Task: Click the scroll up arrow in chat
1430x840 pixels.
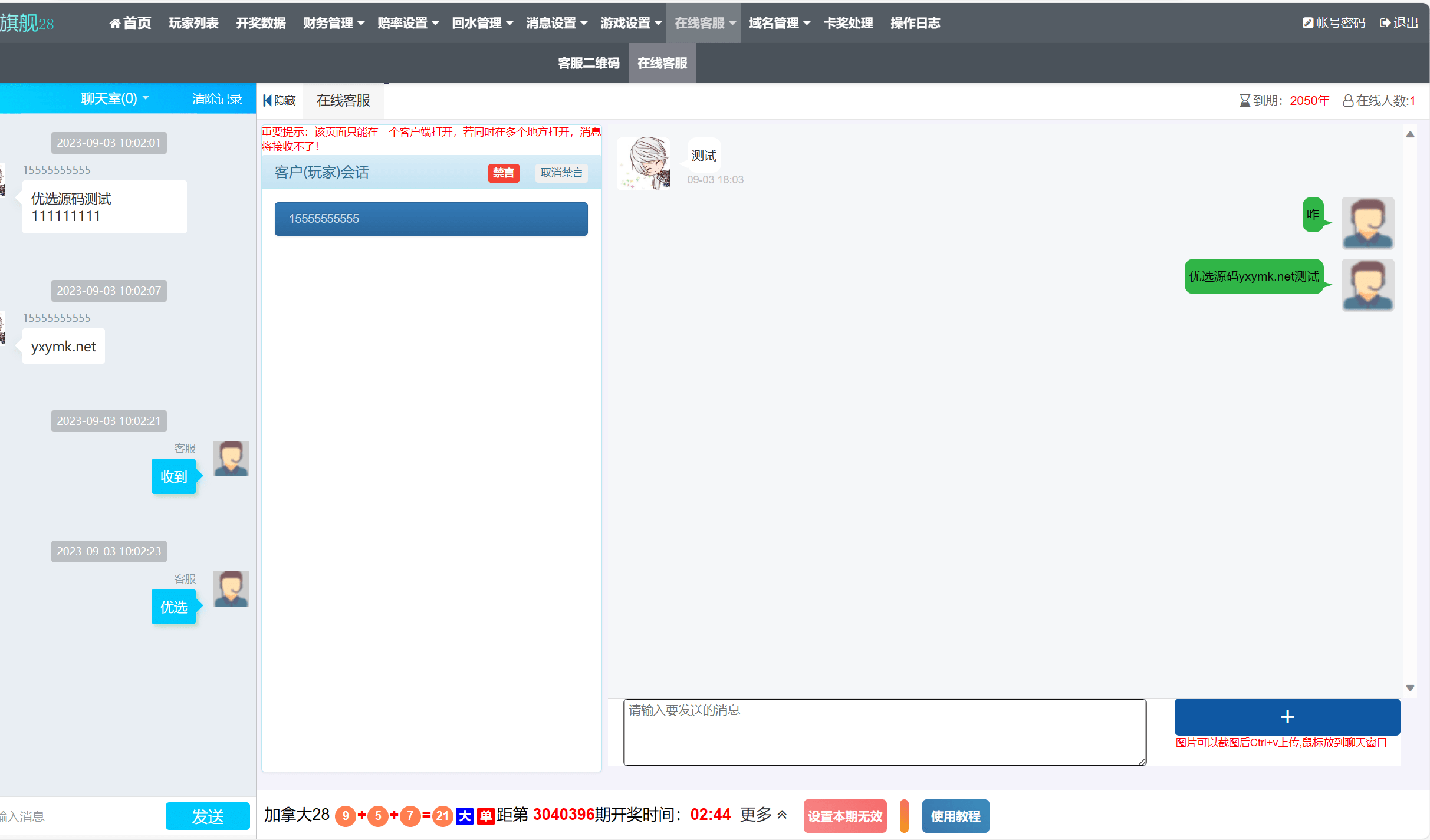Action: [1410, 135]
